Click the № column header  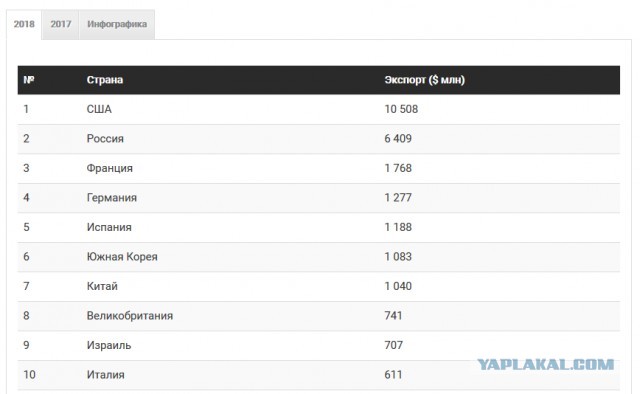[x=29, y=80]
